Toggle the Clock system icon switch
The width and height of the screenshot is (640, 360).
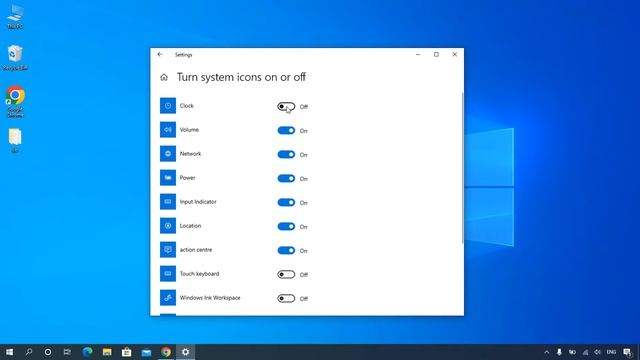point(286,107)
